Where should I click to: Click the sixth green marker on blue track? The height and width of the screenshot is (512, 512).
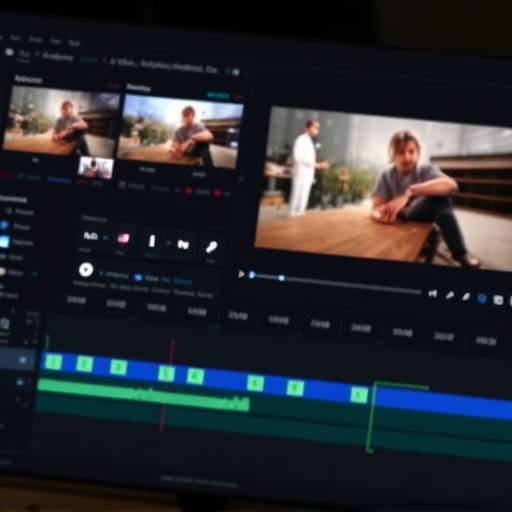tap(255, 383)
